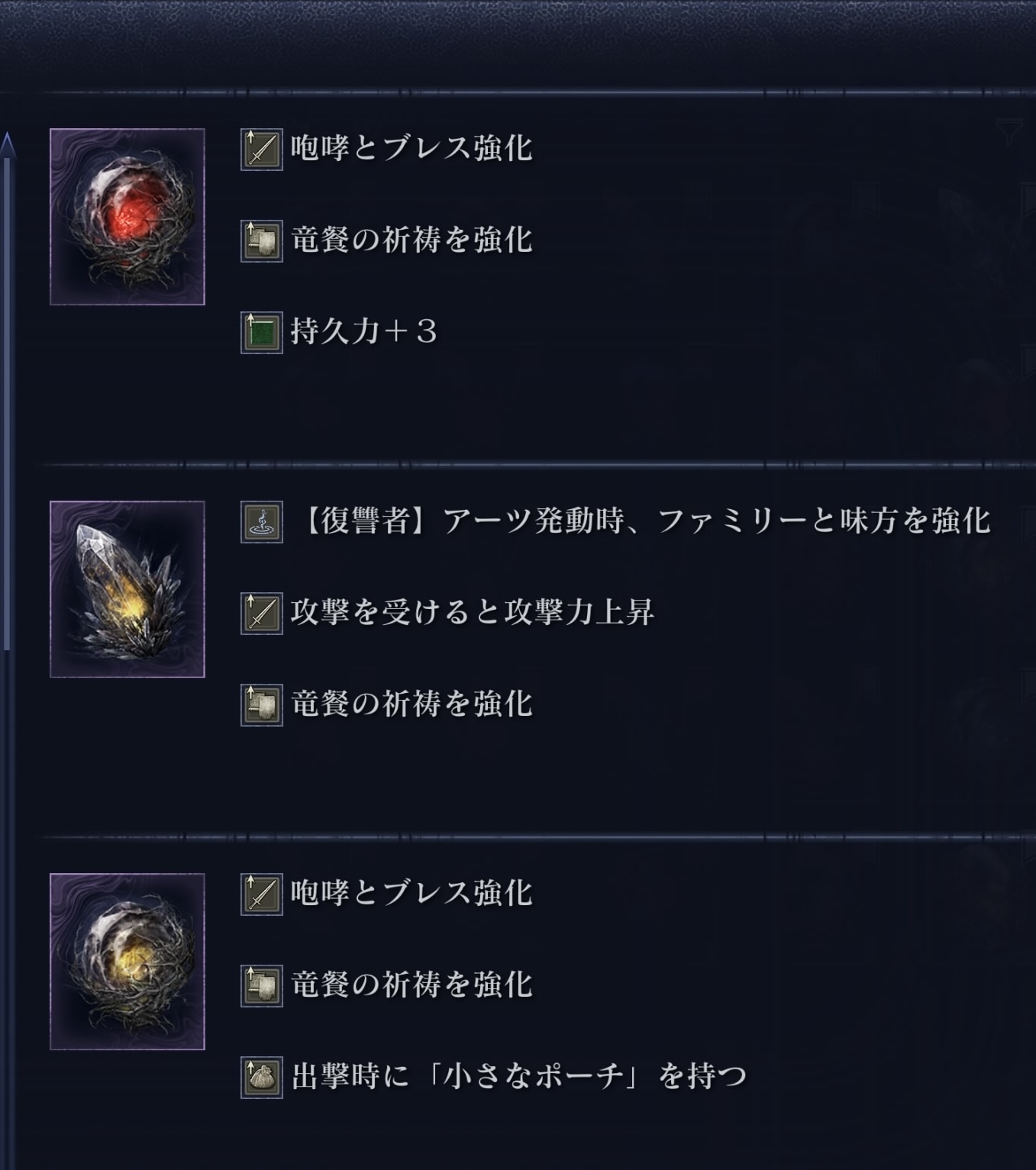Viewport: 1036px width, 1170px height.
Task: Click the 【復讐者】 character skill icon
Action: (261, 522)
